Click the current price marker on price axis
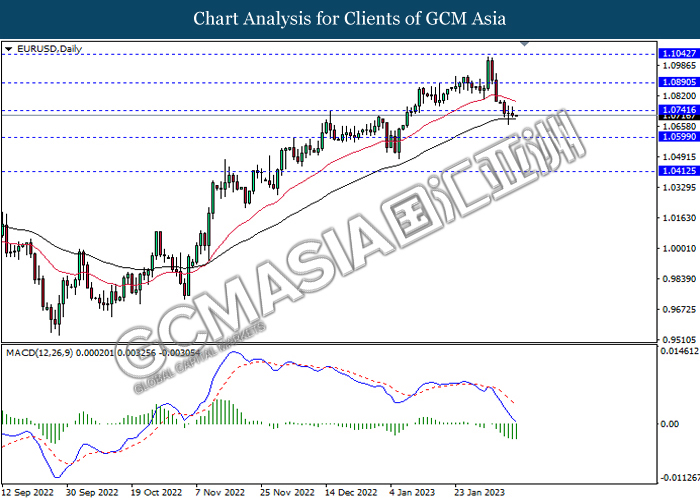 click(679, 117)
